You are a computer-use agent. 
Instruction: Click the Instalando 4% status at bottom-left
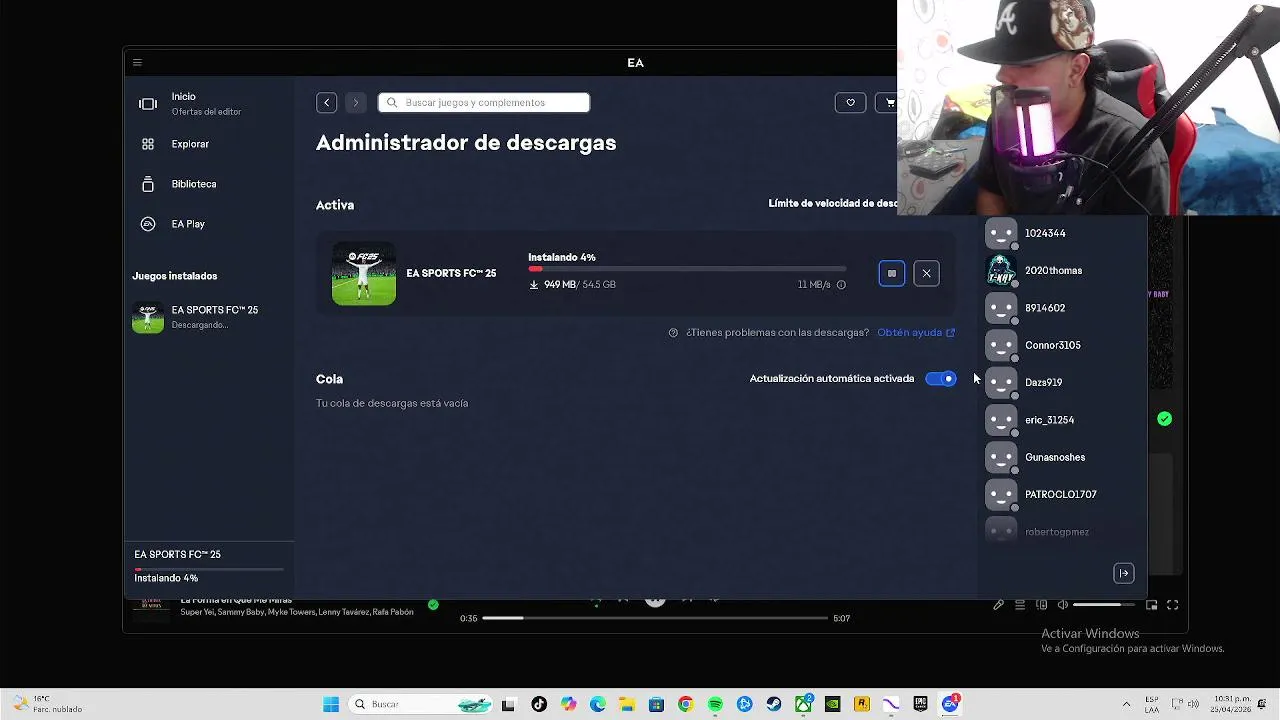[166, 578]
